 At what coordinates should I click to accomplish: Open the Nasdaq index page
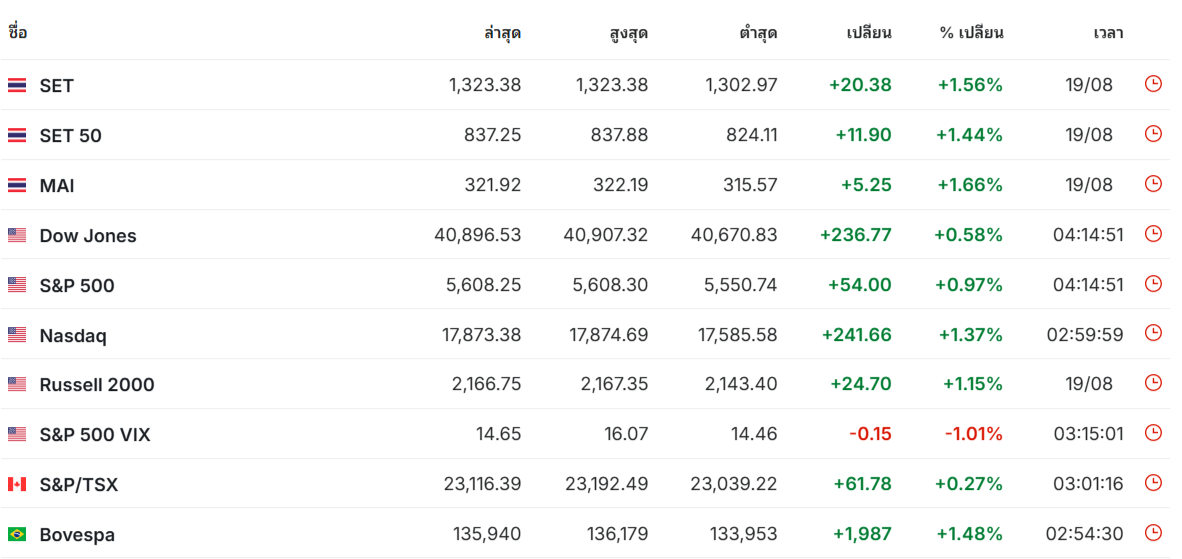[73, 336]
